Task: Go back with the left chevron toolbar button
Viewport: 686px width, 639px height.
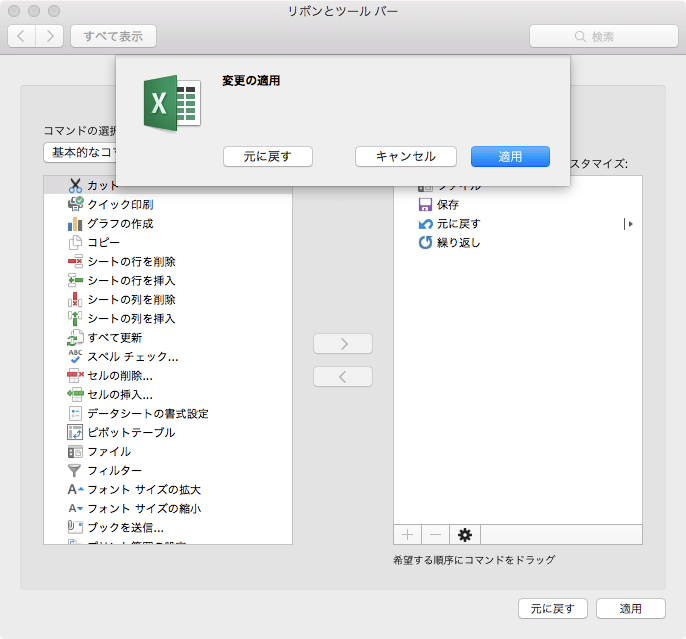Action: pyautogui.click(x=21, y=36)
